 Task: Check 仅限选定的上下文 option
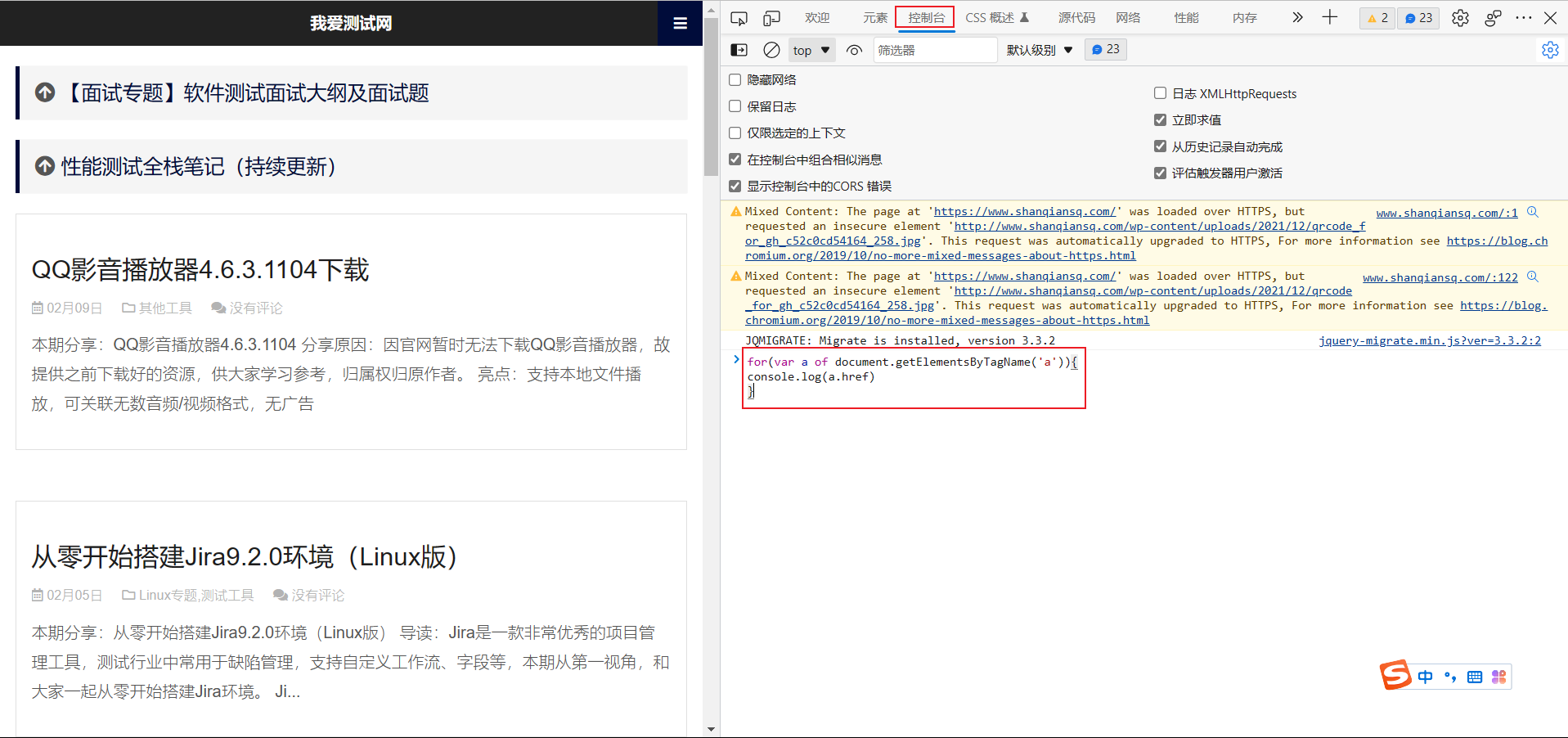[735, 133]
